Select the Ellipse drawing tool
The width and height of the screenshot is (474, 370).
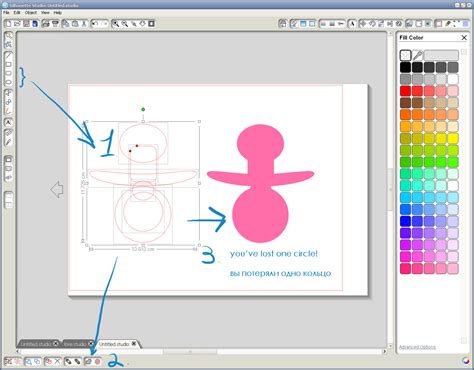tap(9, 82)
